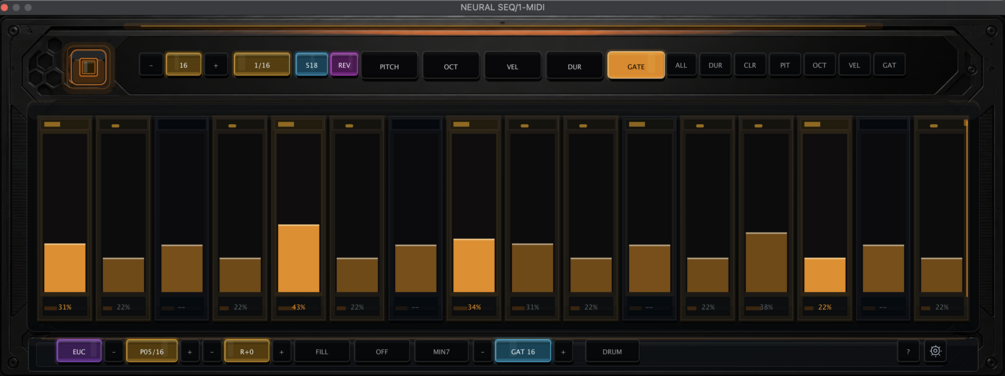Click the FILL button
Image resolution: width=1005 pixels, height=376 pixels.
(322, 351)
